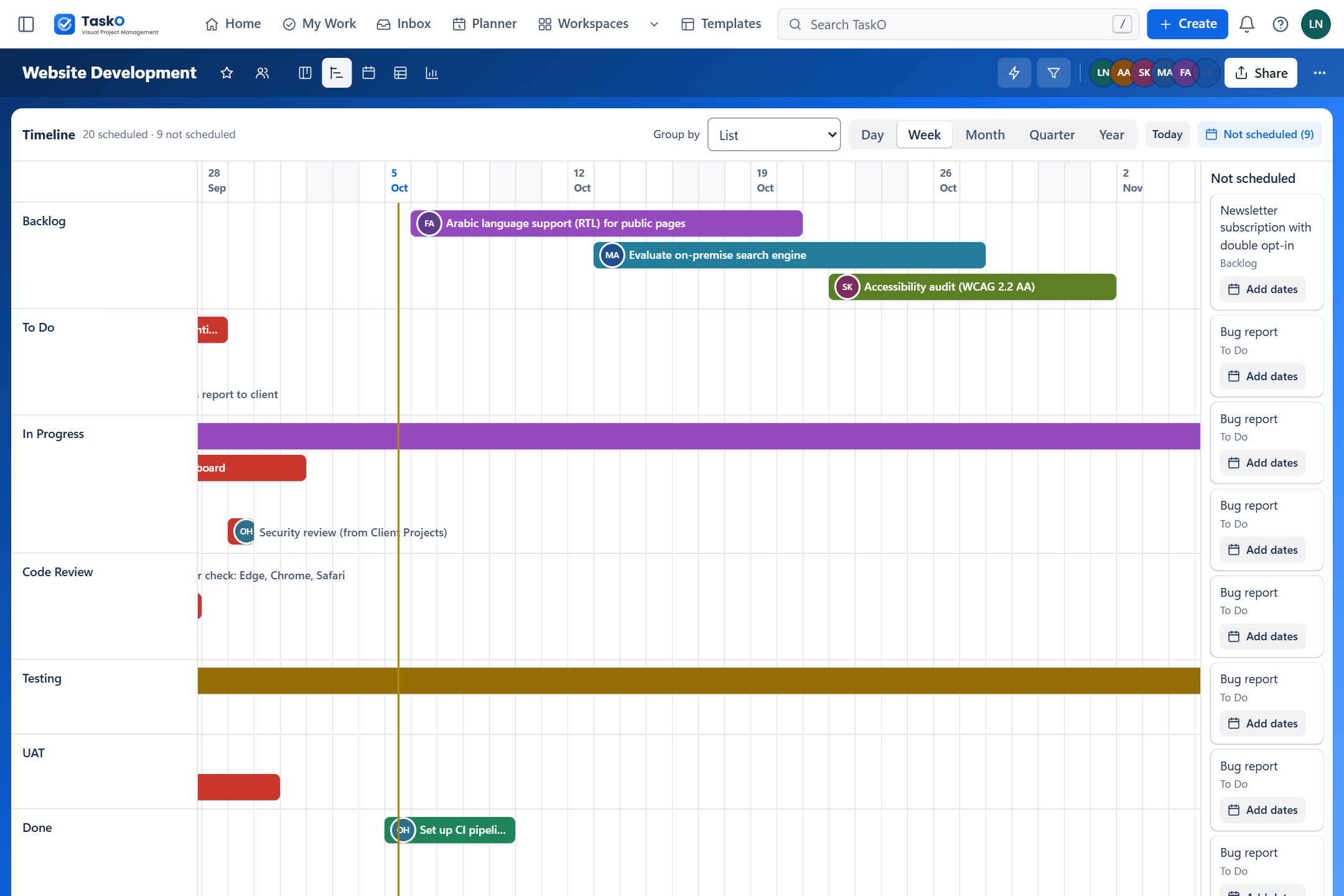Viewport: 1344px width, 896px height.
Task: Open the Inbox
Action: [404, 24]
